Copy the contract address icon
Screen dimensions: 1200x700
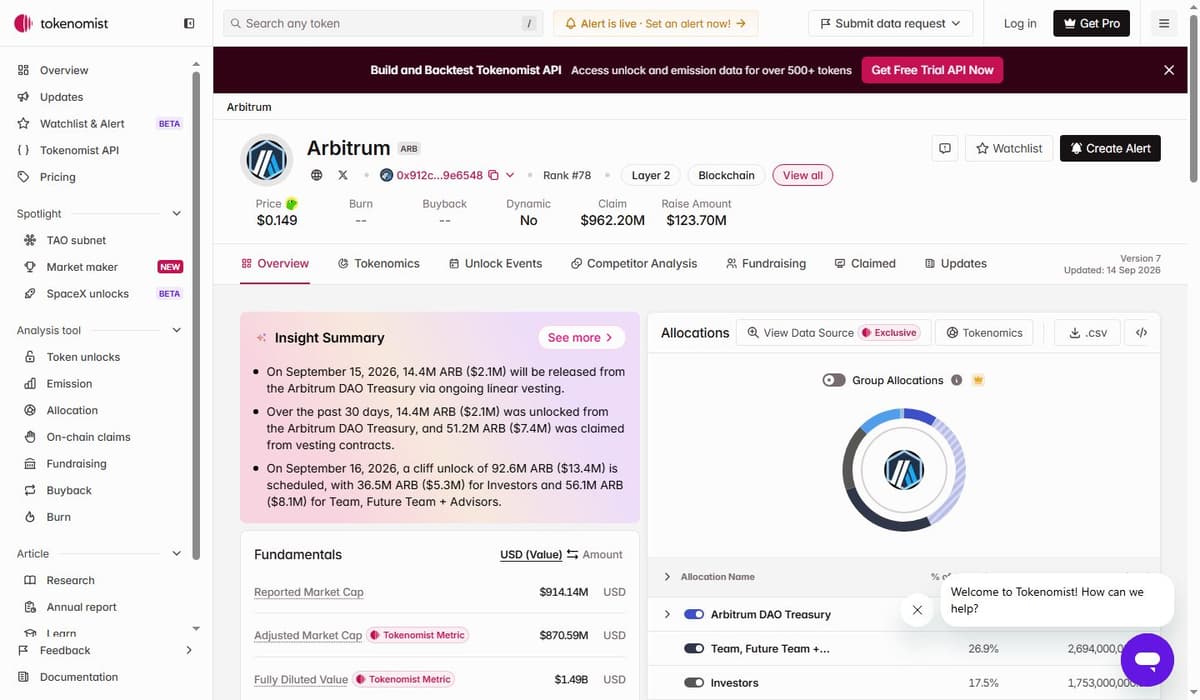(x=493, y=175)
